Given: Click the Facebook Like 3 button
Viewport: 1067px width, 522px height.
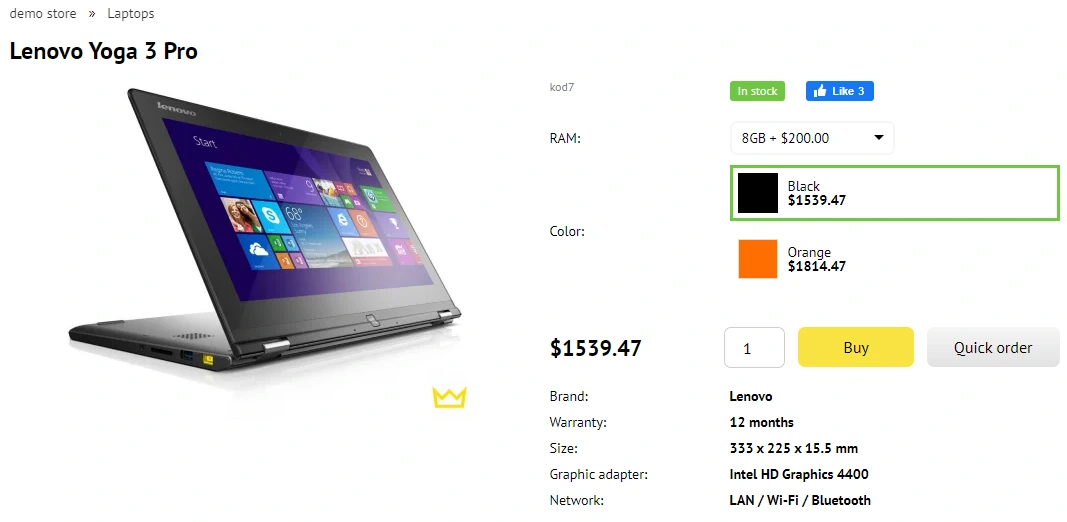Looking at the screenshot, I should [x=840, y=91].
